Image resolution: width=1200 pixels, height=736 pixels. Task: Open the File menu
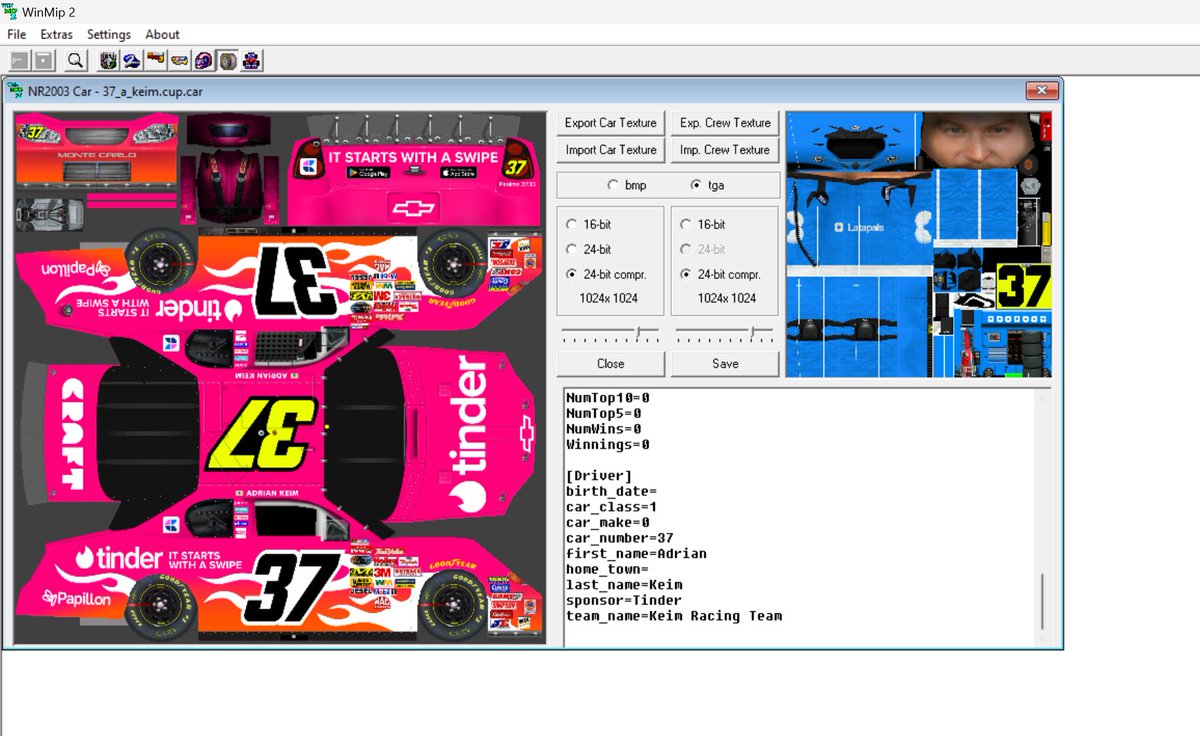pyautogui.click(x=17, y=34)
